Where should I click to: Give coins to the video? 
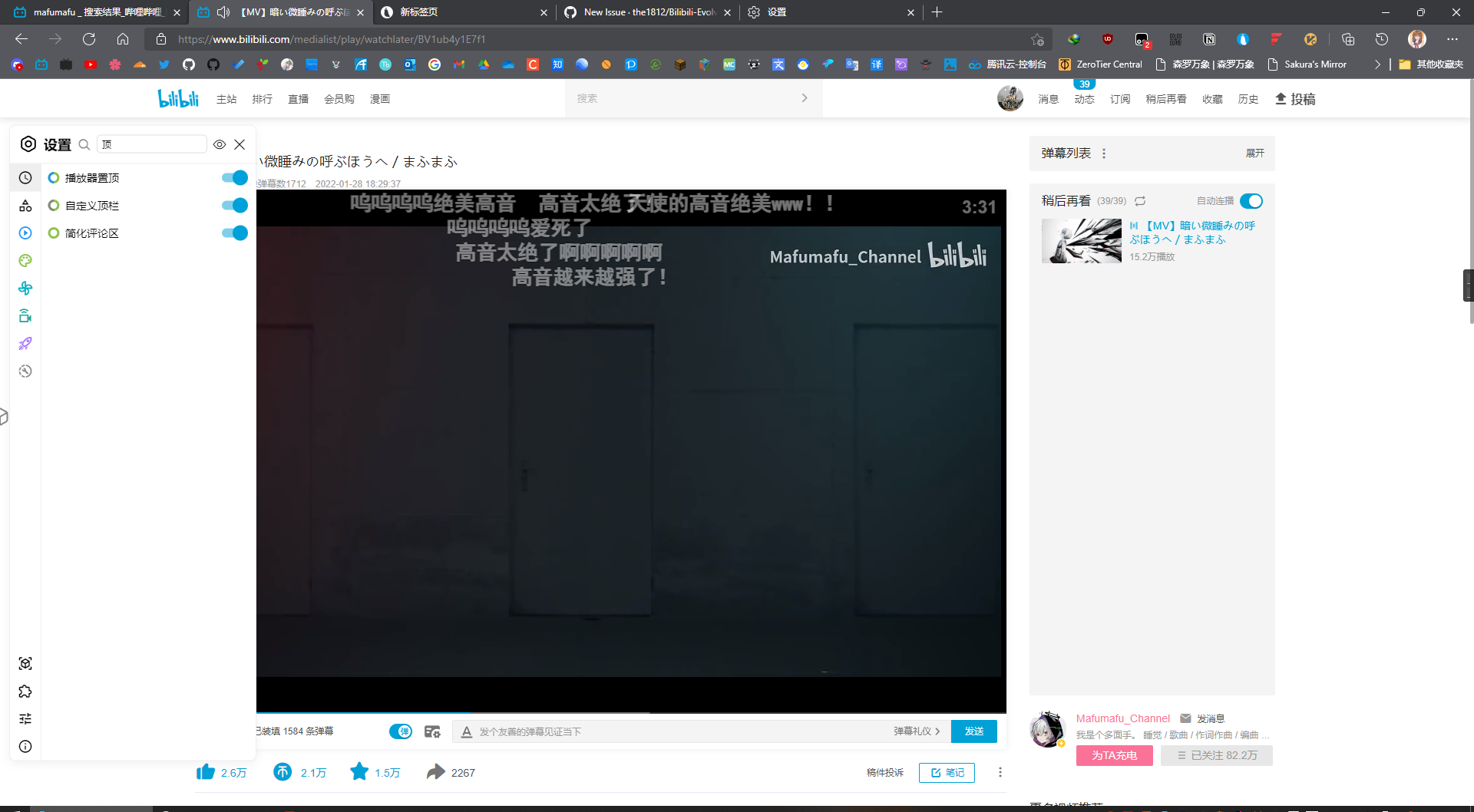point(283,772)
